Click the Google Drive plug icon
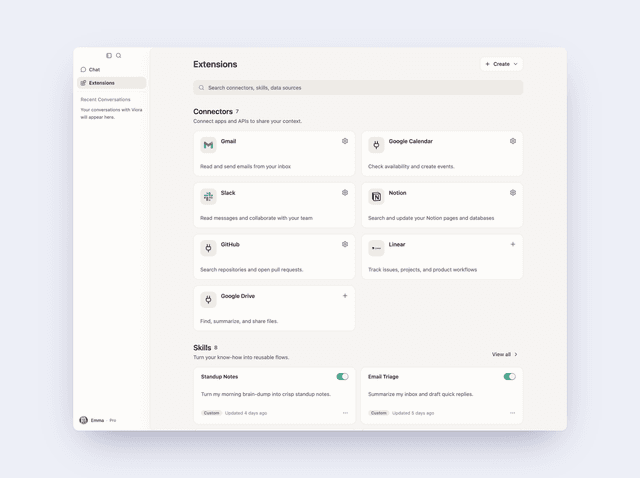Screen dimensions: 640x478 pos(208,300)
